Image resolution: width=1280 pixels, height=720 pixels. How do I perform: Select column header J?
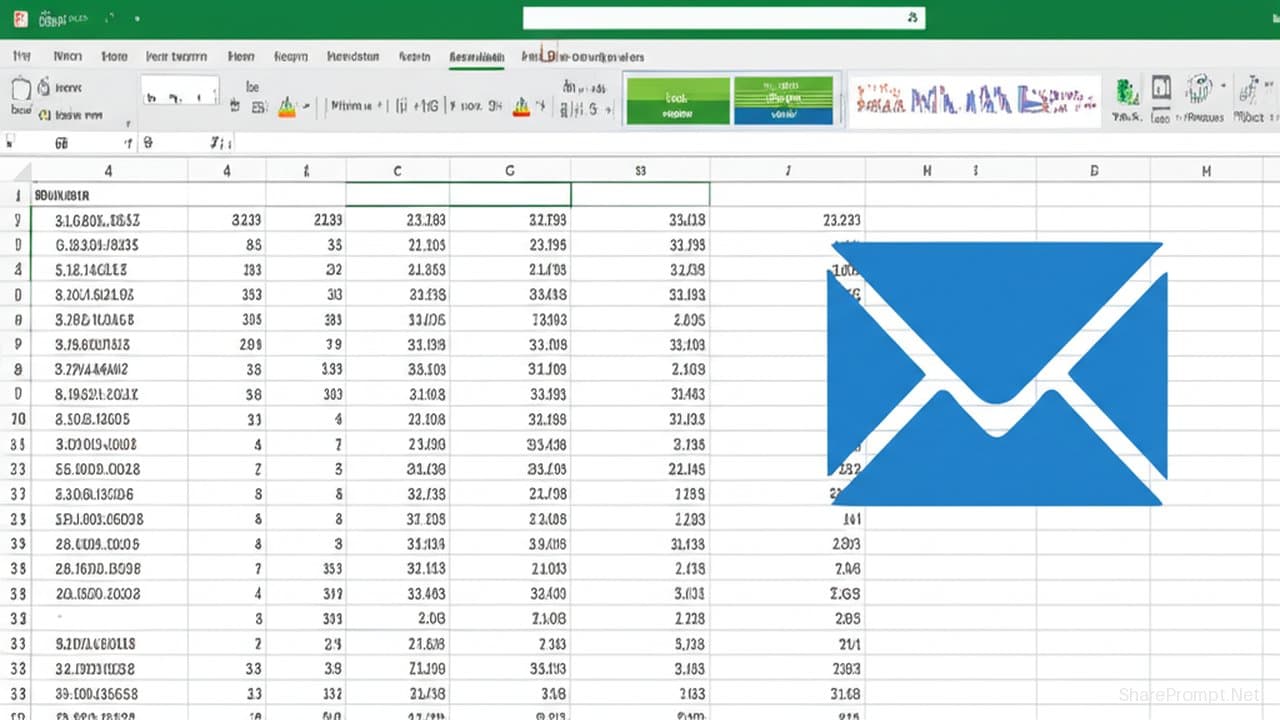(788, 171)
